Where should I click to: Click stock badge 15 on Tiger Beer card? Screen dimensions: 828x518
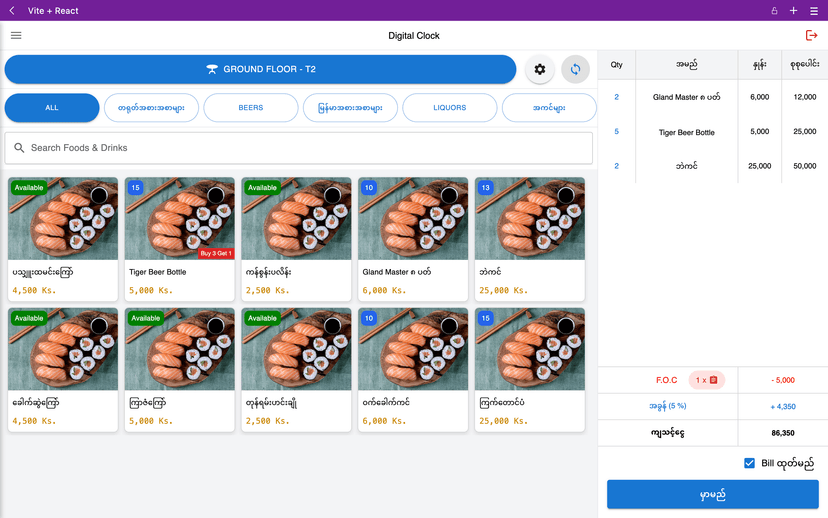click(136, 187)
